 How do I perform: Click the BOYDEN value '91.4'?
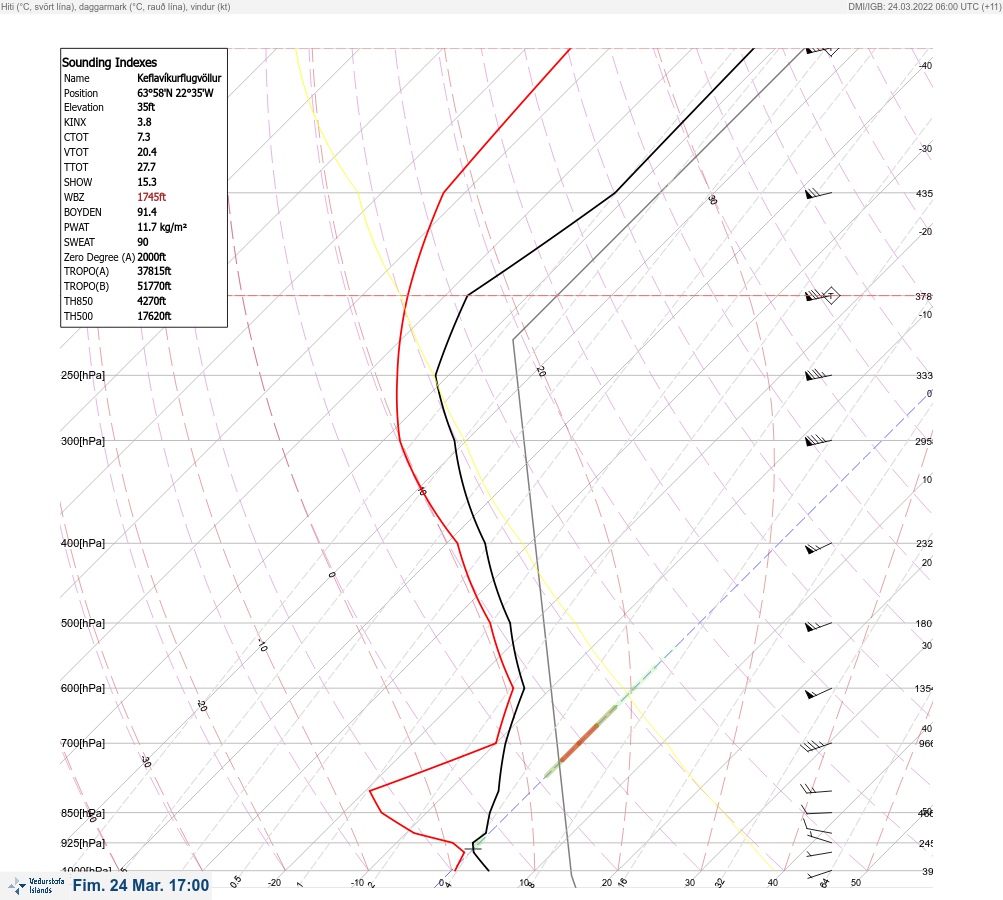tap(147, 212)
